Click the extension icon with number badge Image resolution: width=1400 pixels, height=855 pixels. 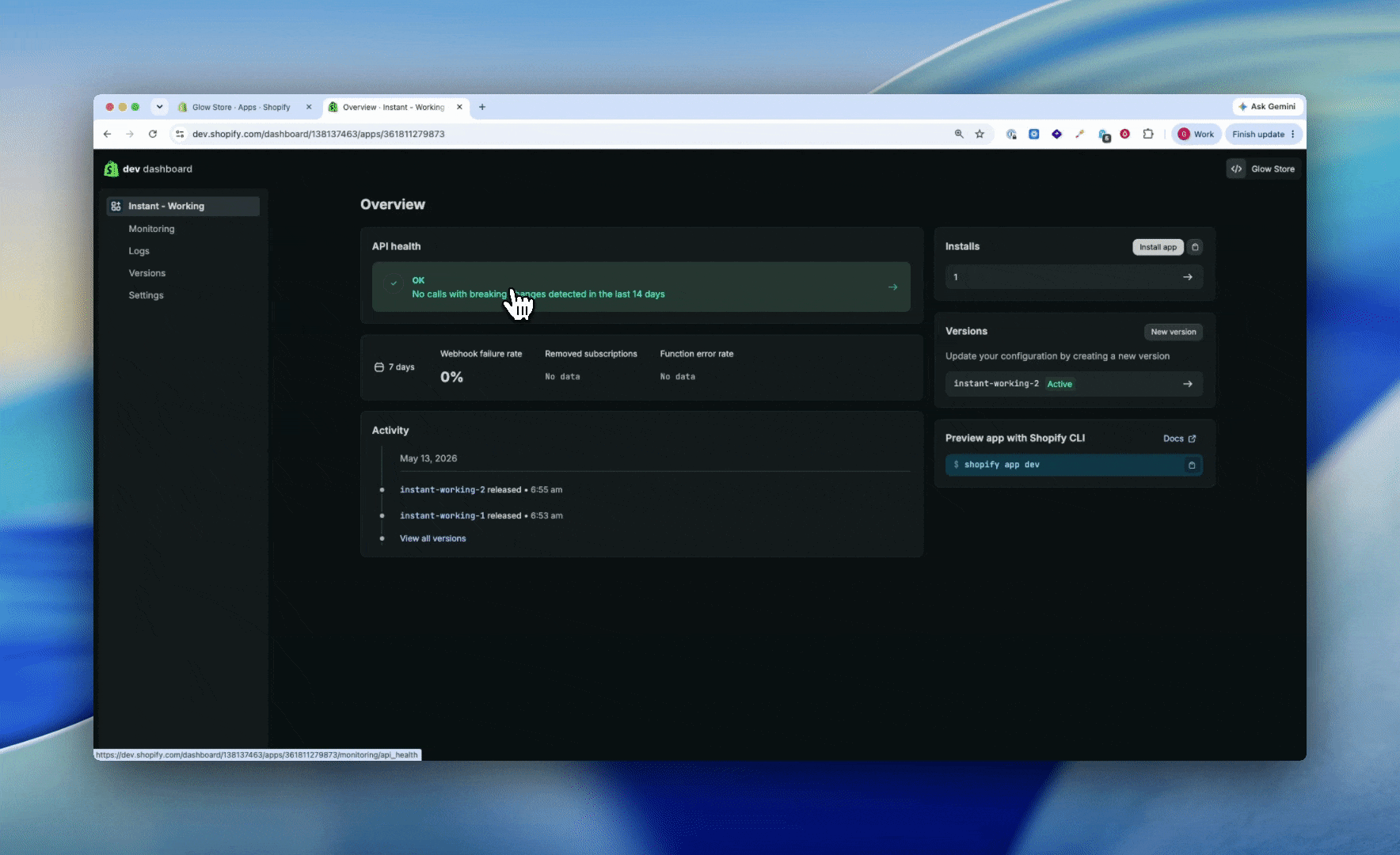click(1104, 135)
